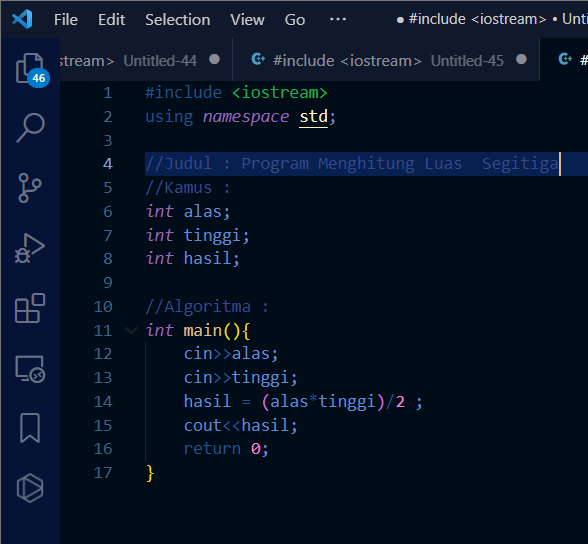
Task: Open the Go menu
Action: click(295, 19)
